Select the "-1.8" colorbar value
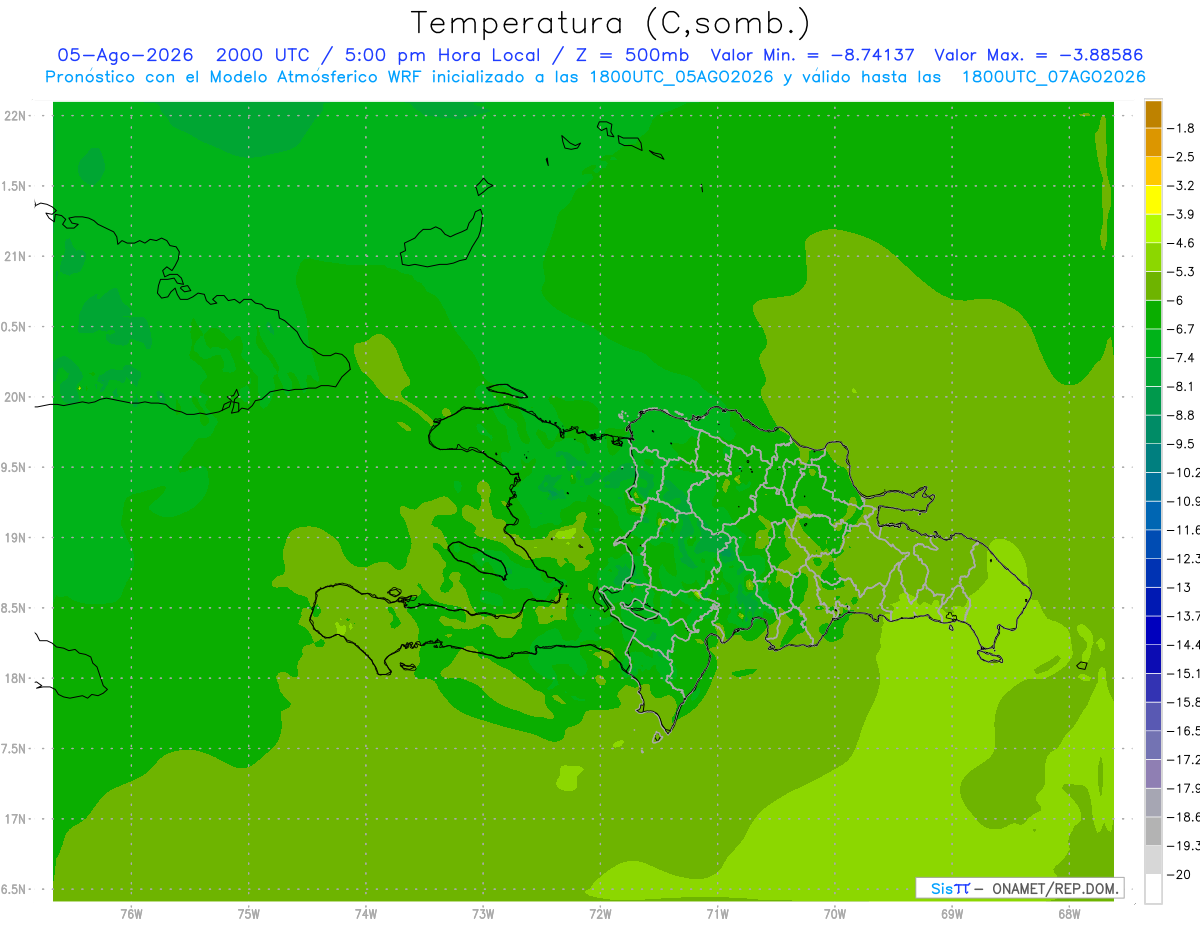This screenshot has height=927, width=1200. pyautogui.click(x=1181, y=128)
